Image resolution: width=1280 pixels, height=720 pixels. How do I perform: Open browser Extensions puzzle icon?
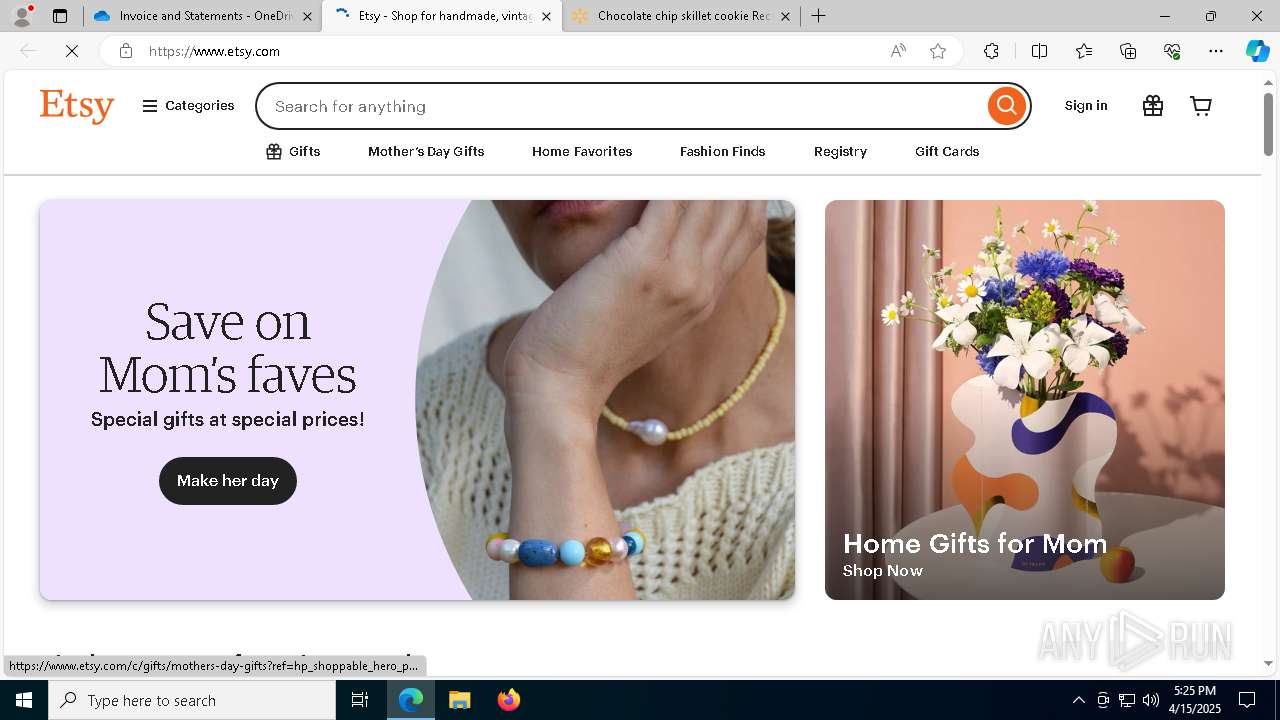[991, 51]
